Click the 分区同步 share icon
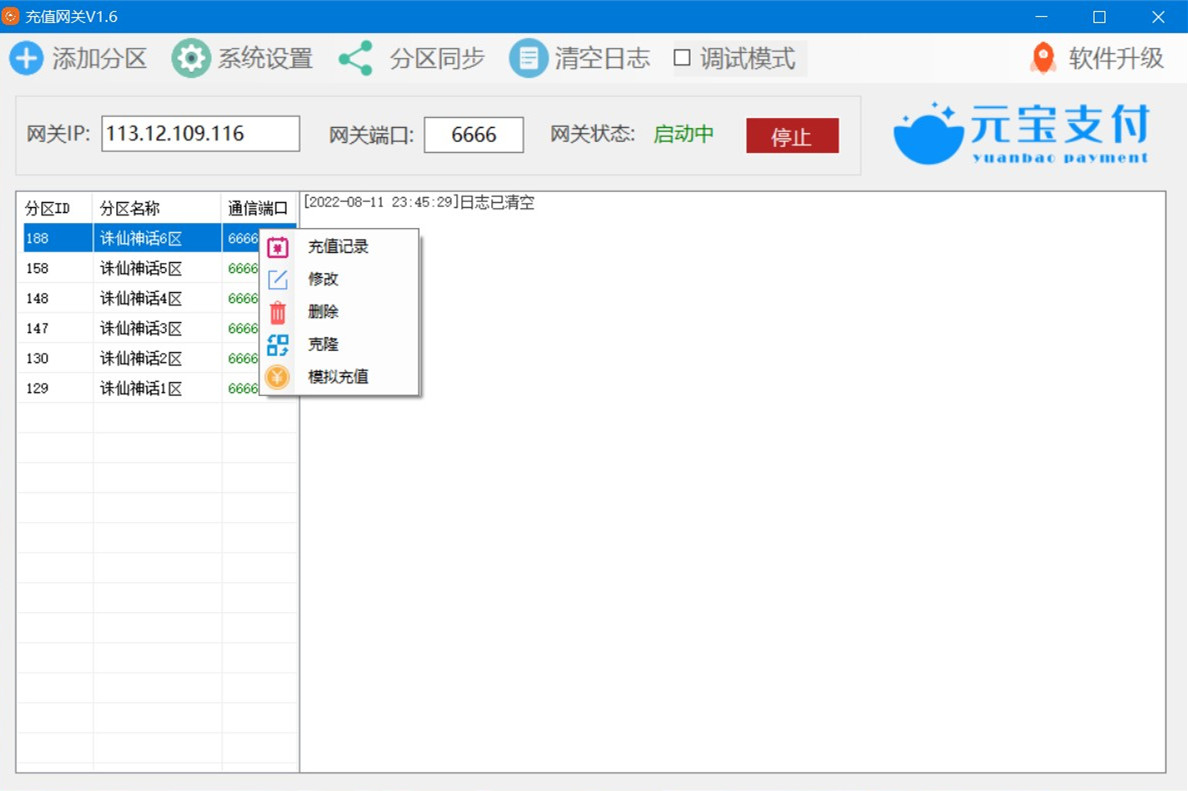 click(x=355, y=59)
